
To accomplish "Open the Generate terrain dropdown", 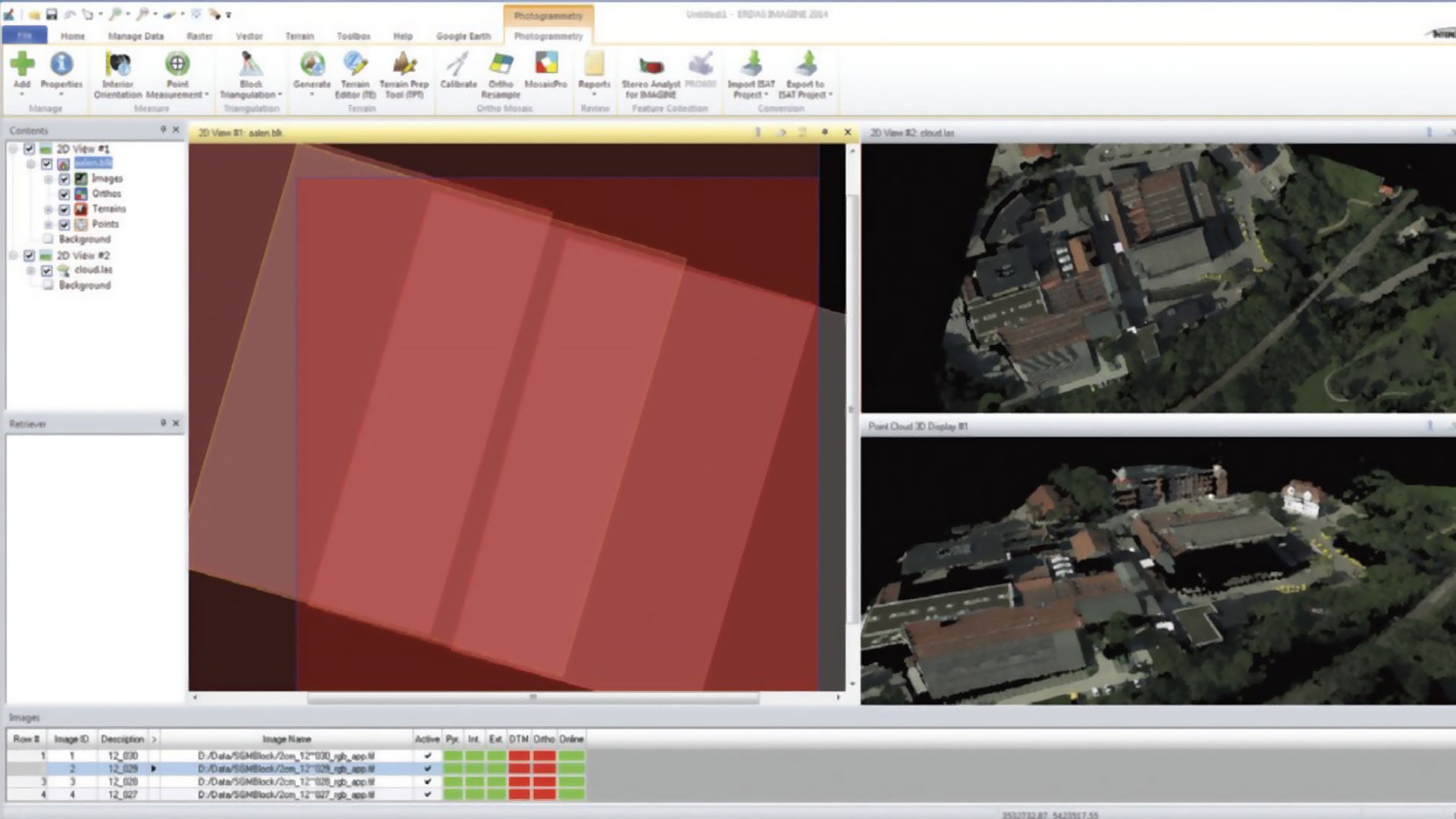I will click(x=312, y=94).
